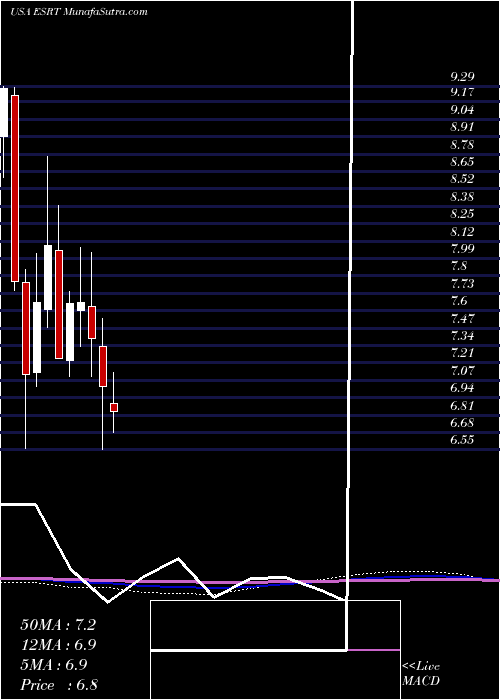Click the 9.04 price axis label
Viewport: 500px width, 700px height.
coord(462,110)
